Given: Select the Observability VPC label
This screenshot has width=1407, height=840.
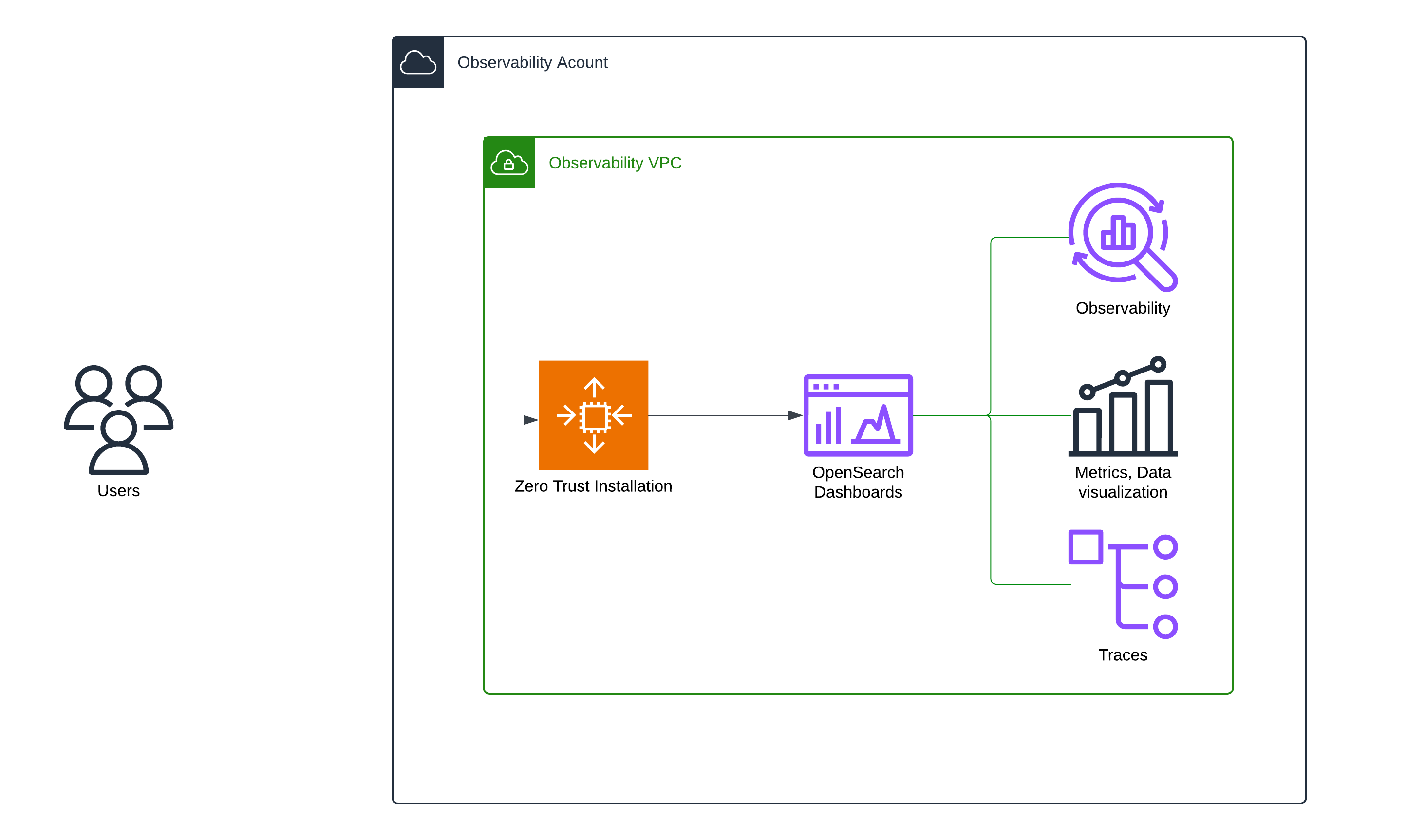Looking at the screenshot, I should tap(615, 163).
